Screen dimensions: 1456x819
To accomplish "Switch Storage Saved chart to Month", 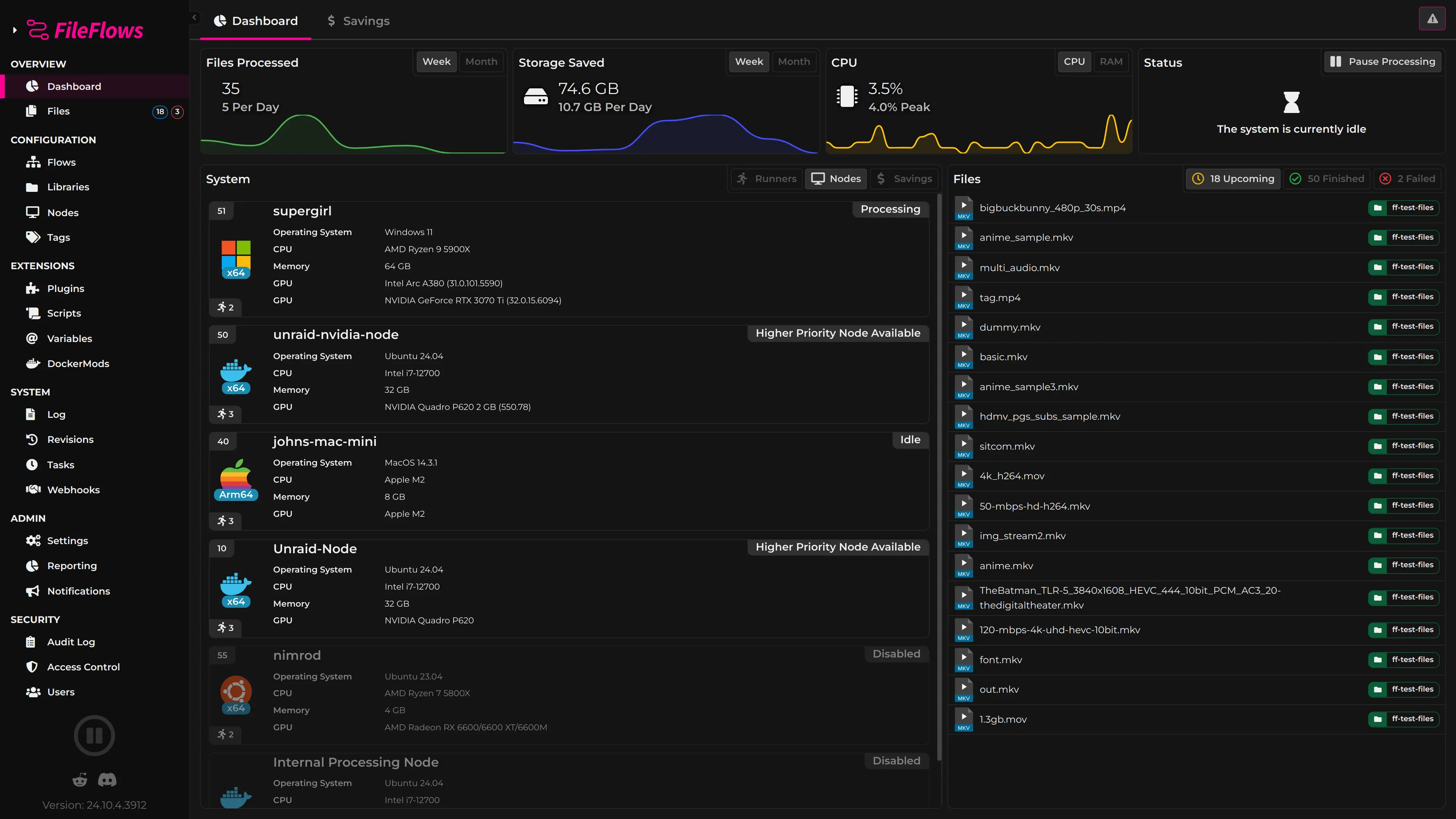I will click(794, 61).
